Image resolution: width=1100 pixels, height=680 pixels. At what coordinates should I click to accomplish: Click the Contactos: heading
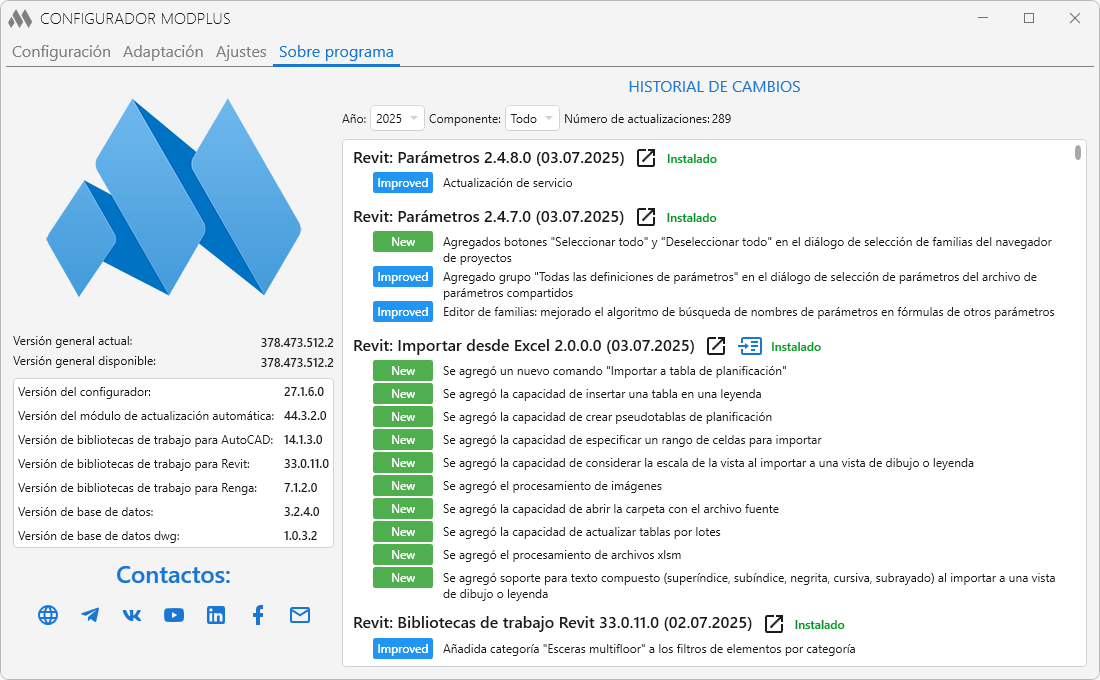[173, 575]
